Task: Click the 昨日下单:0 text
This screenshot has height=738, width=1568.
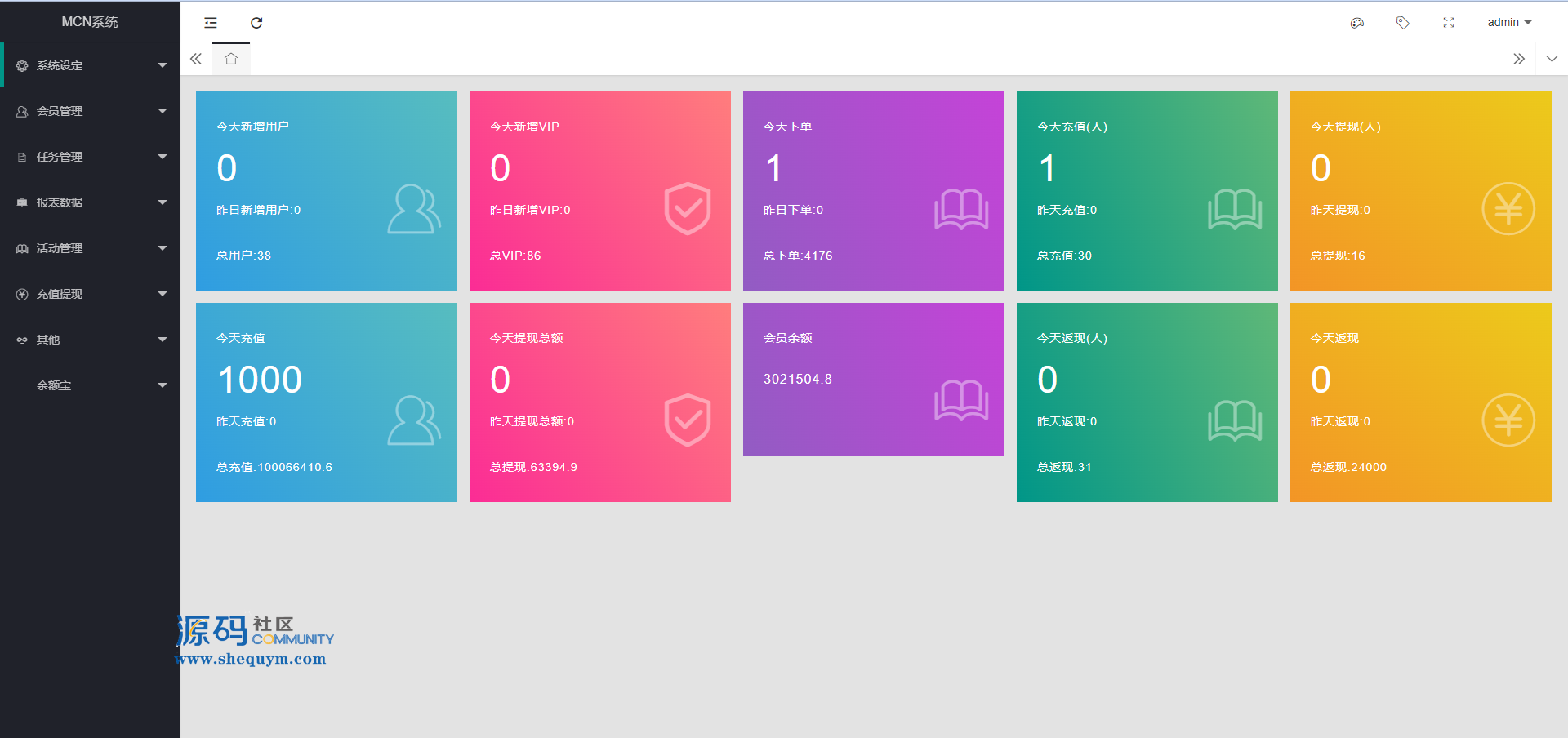Action: tap(793, 210)
